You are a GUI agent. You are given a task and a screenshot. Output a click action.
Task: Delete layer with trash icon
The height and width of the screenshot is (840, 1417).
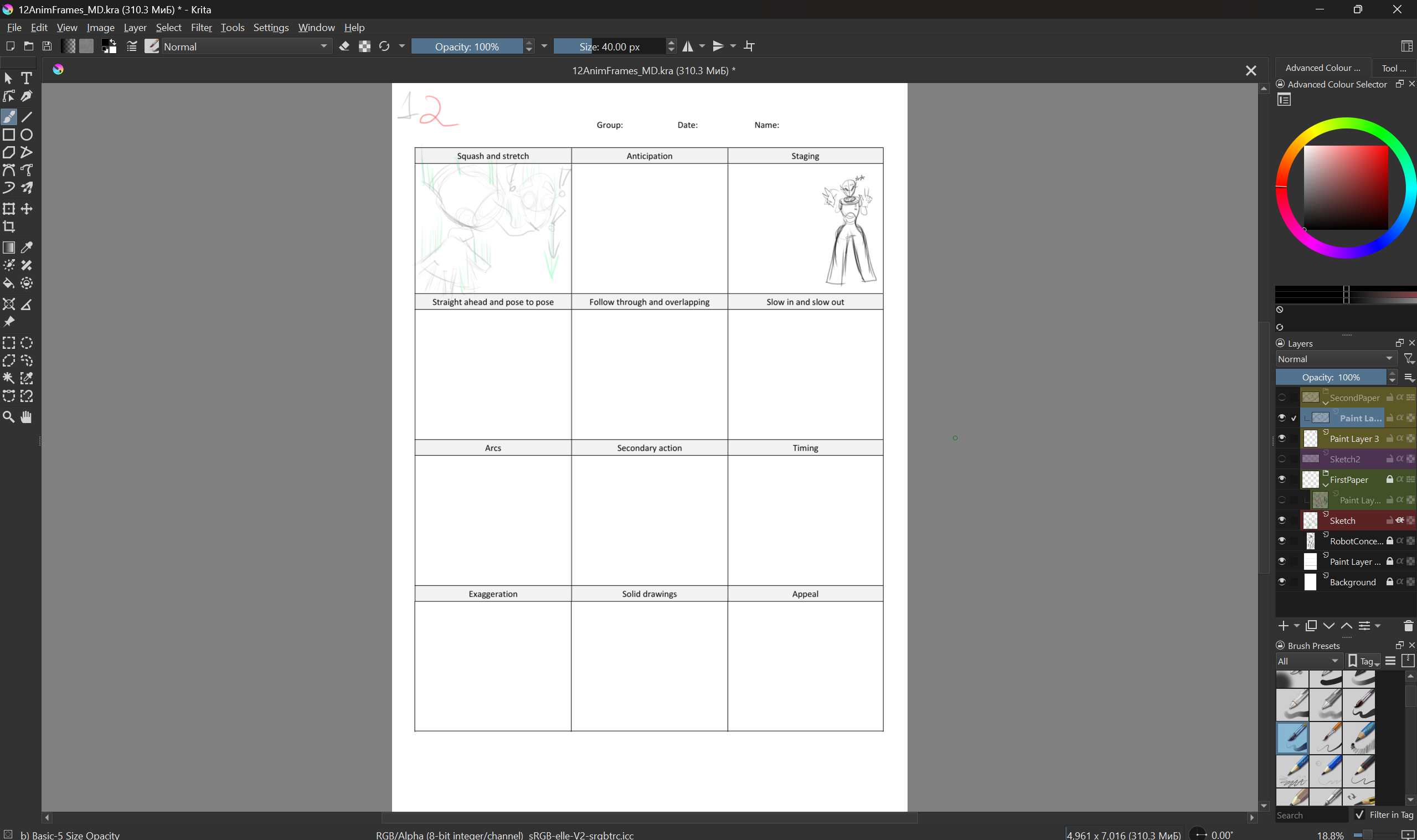(x=1408, y=626)
